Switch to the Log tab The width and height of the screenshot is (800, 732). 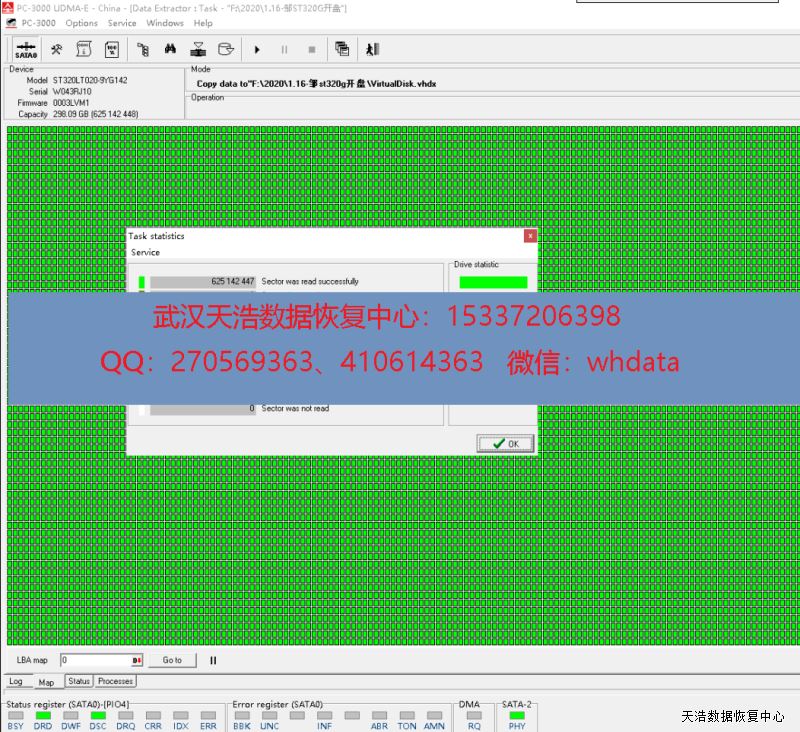point(16,681)
